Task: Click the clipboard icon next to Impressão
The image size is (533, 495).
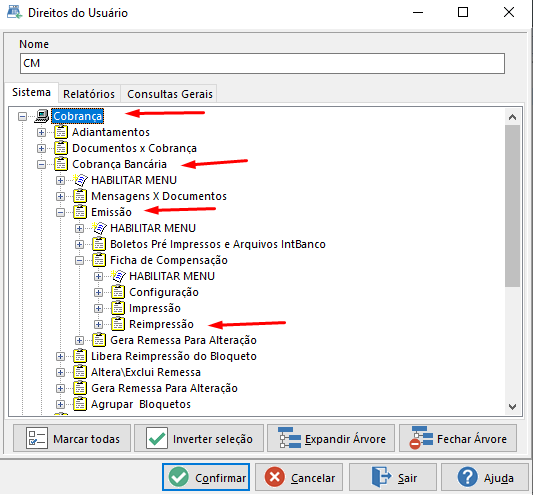Action: 118,308
